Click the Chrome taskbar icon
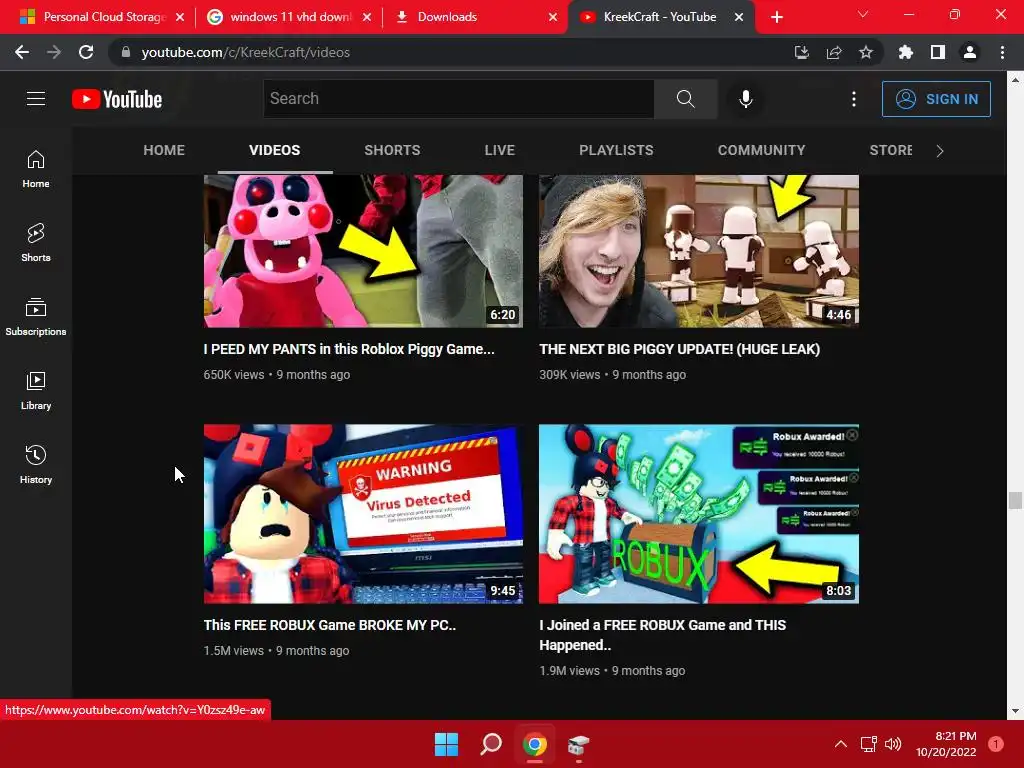The image size is (1024, 768). click(x=534, y=744)
